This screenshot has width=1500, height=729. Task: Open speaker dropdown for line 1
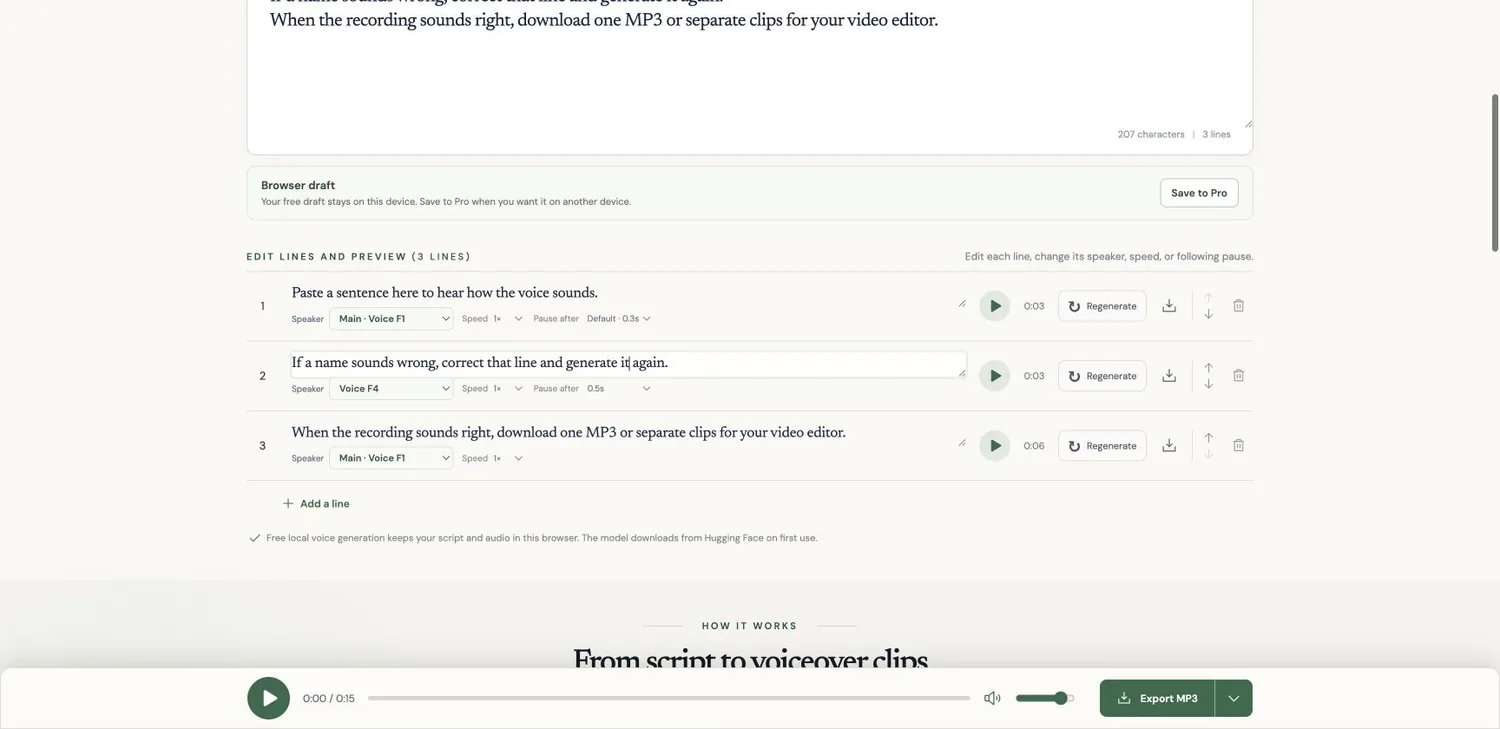click(x=391, y=319)
